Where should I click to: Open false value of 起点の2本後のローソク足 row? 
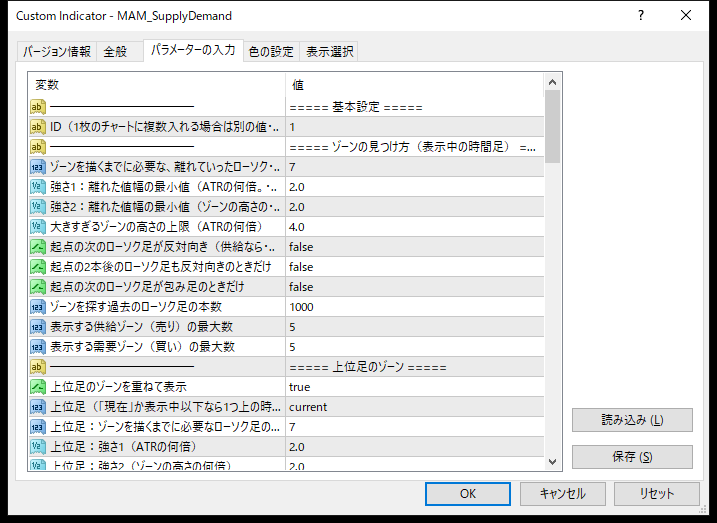(x=415, y=267)
